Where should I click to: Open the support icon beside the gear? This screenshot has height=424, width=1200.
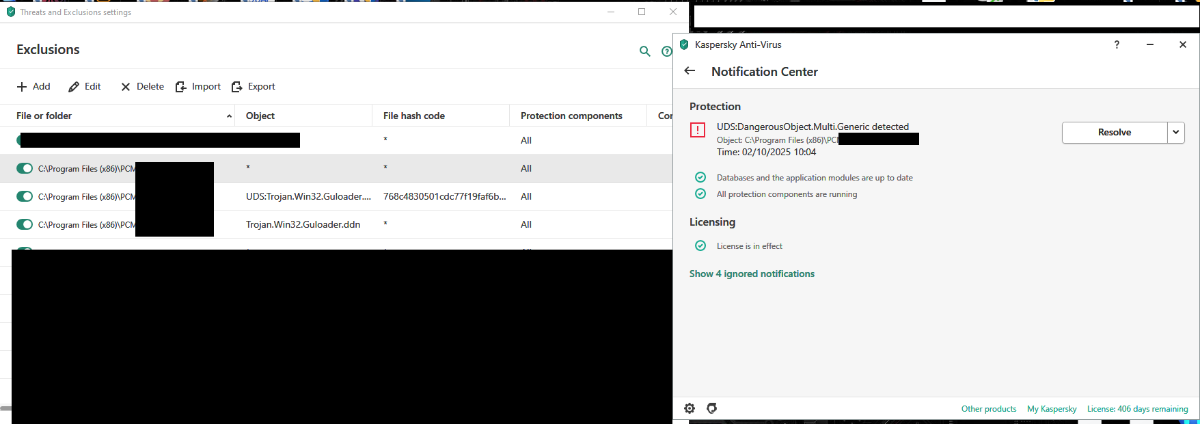pos(712,409)
